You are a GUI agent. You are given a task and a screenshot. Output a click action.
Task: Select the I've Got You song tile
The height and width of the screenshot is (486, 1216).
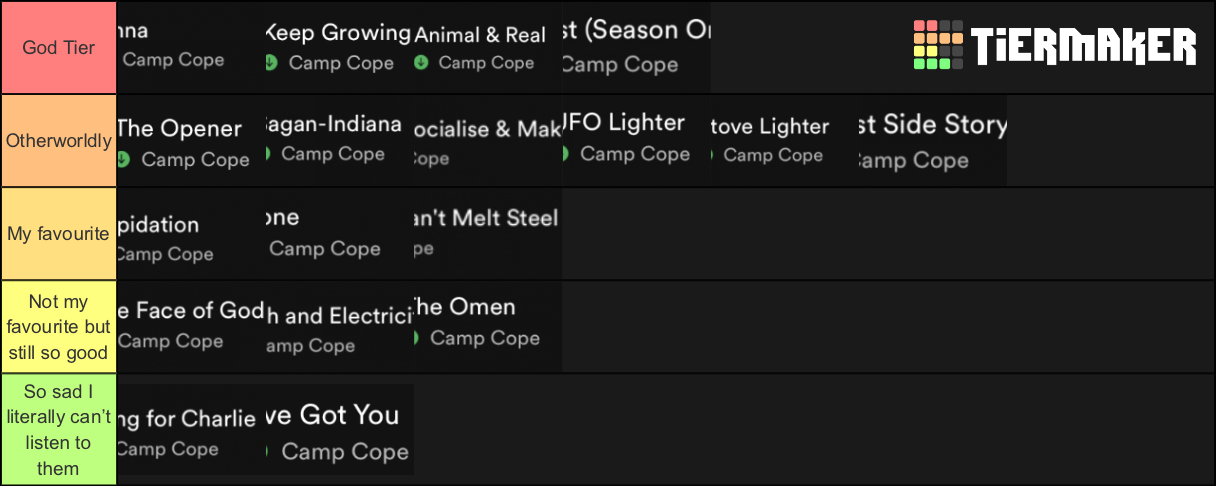click(x=339, y=430)
